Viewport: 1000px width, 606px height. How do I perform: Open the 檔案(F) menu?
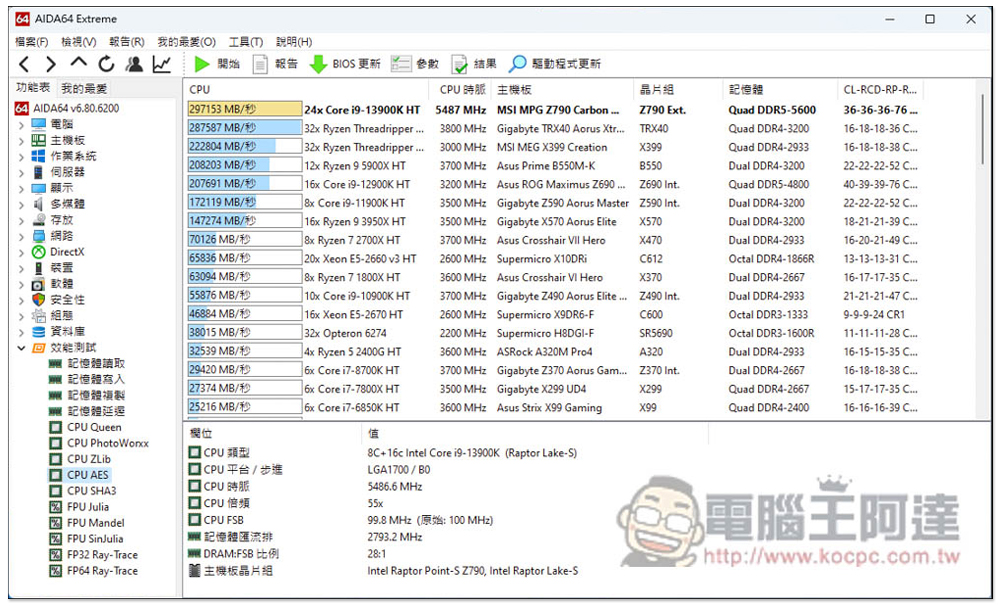coord(32,42)
